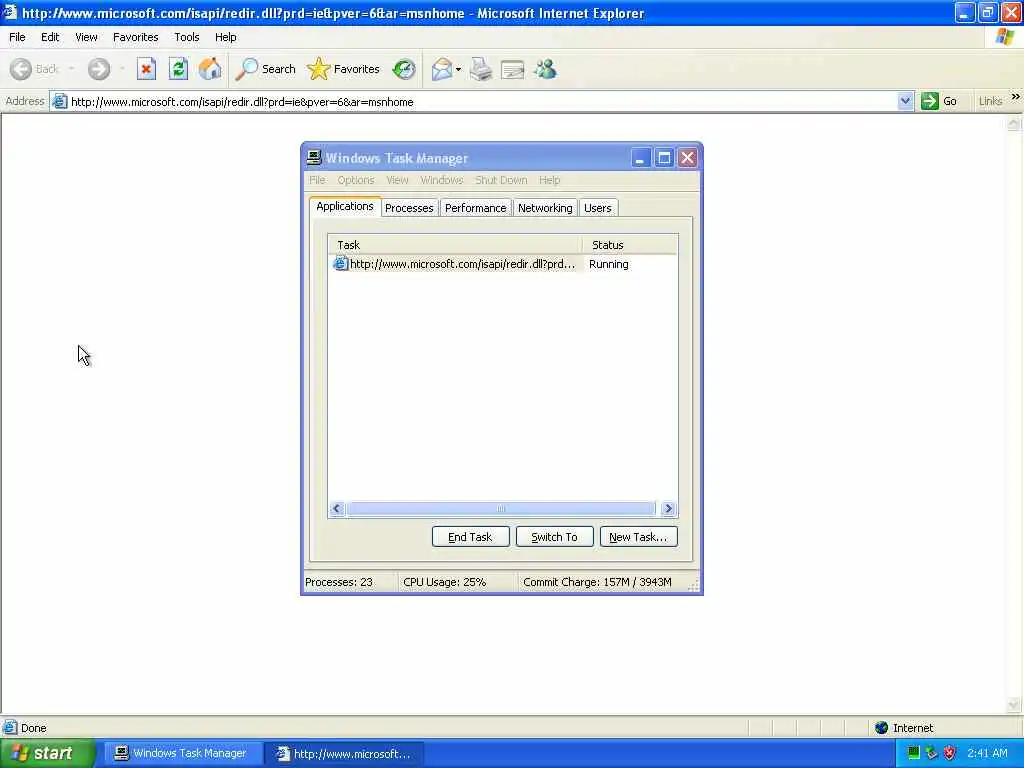The width and height of the screenshot is (1024, 768).
Task: Click the task list scroll left arrow
Action: [337, 509]
